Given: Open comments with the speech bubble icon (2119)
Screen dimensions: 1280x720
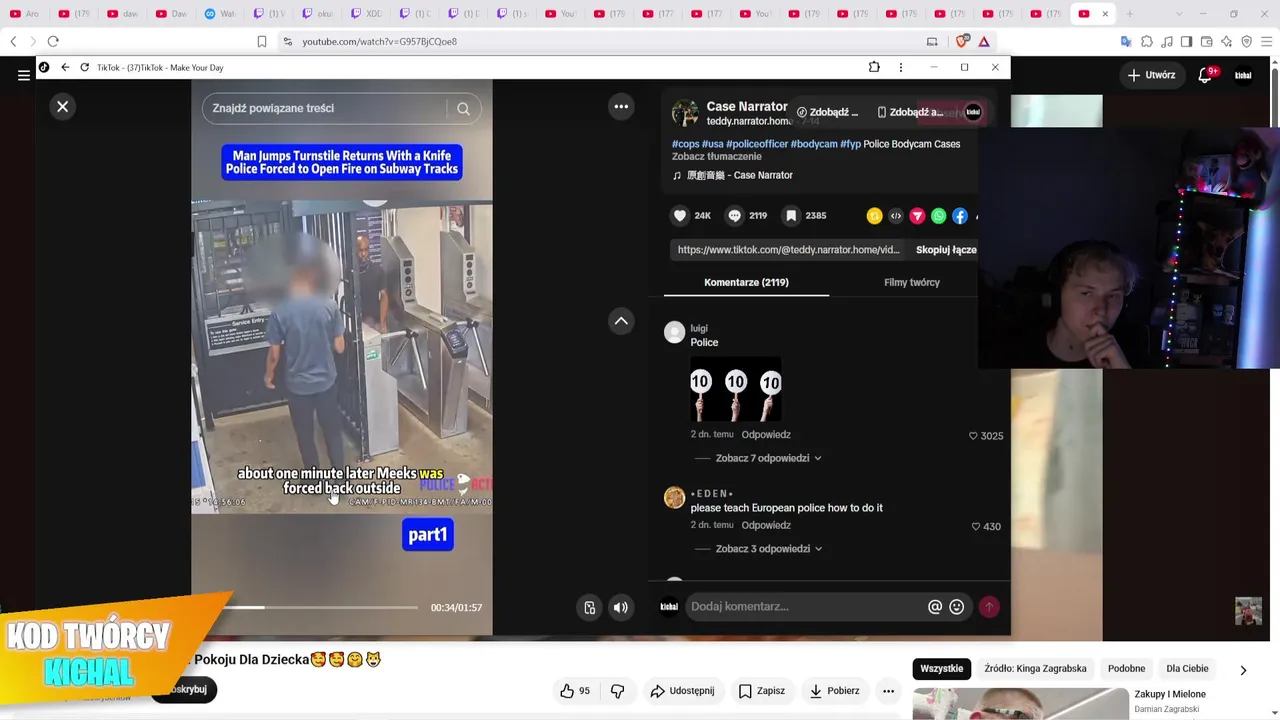Looking at the screenshot, I should pyautogui.click(x=735, y=215).
